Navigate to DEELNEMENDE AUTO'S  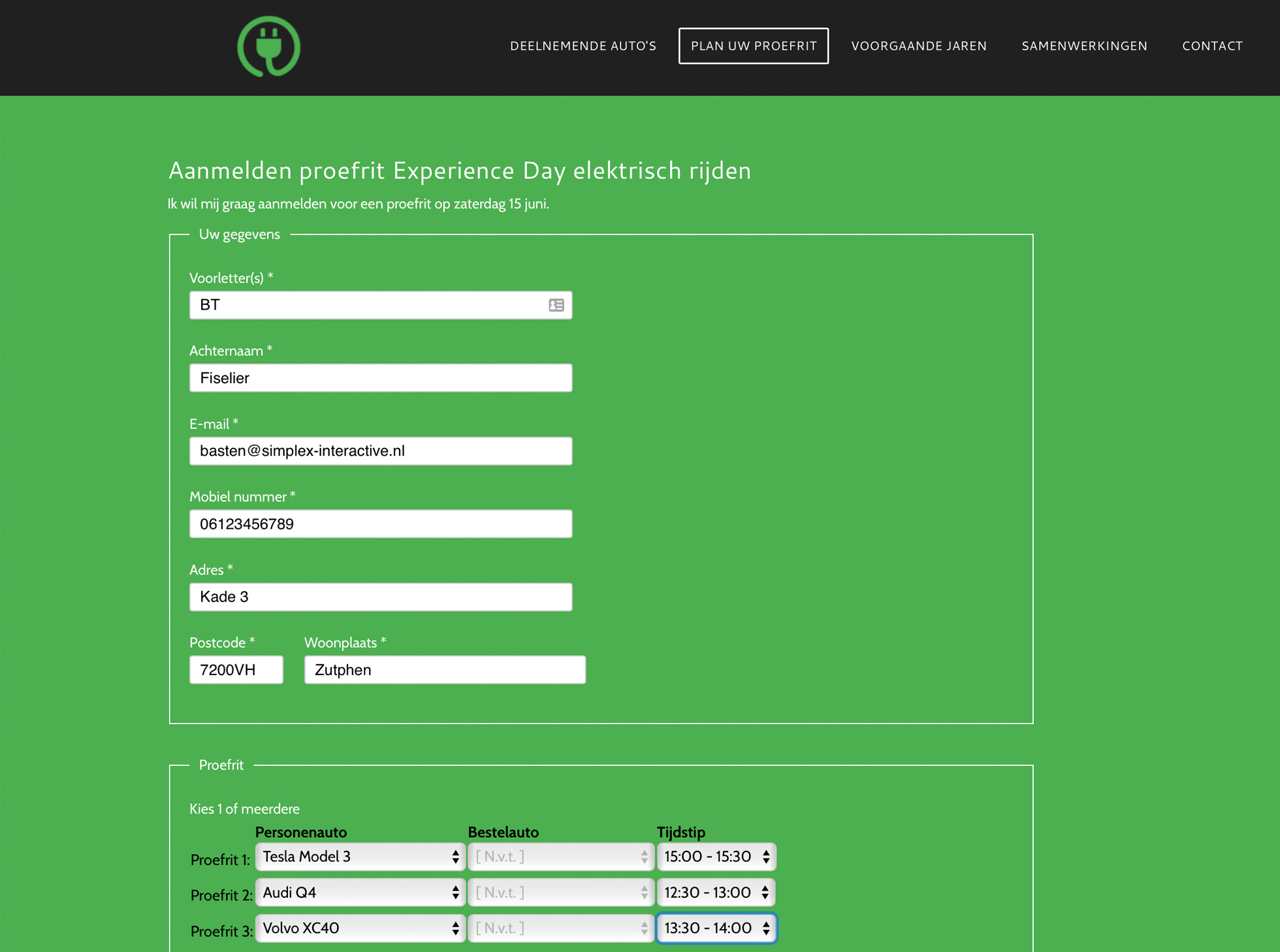point(583,46)
